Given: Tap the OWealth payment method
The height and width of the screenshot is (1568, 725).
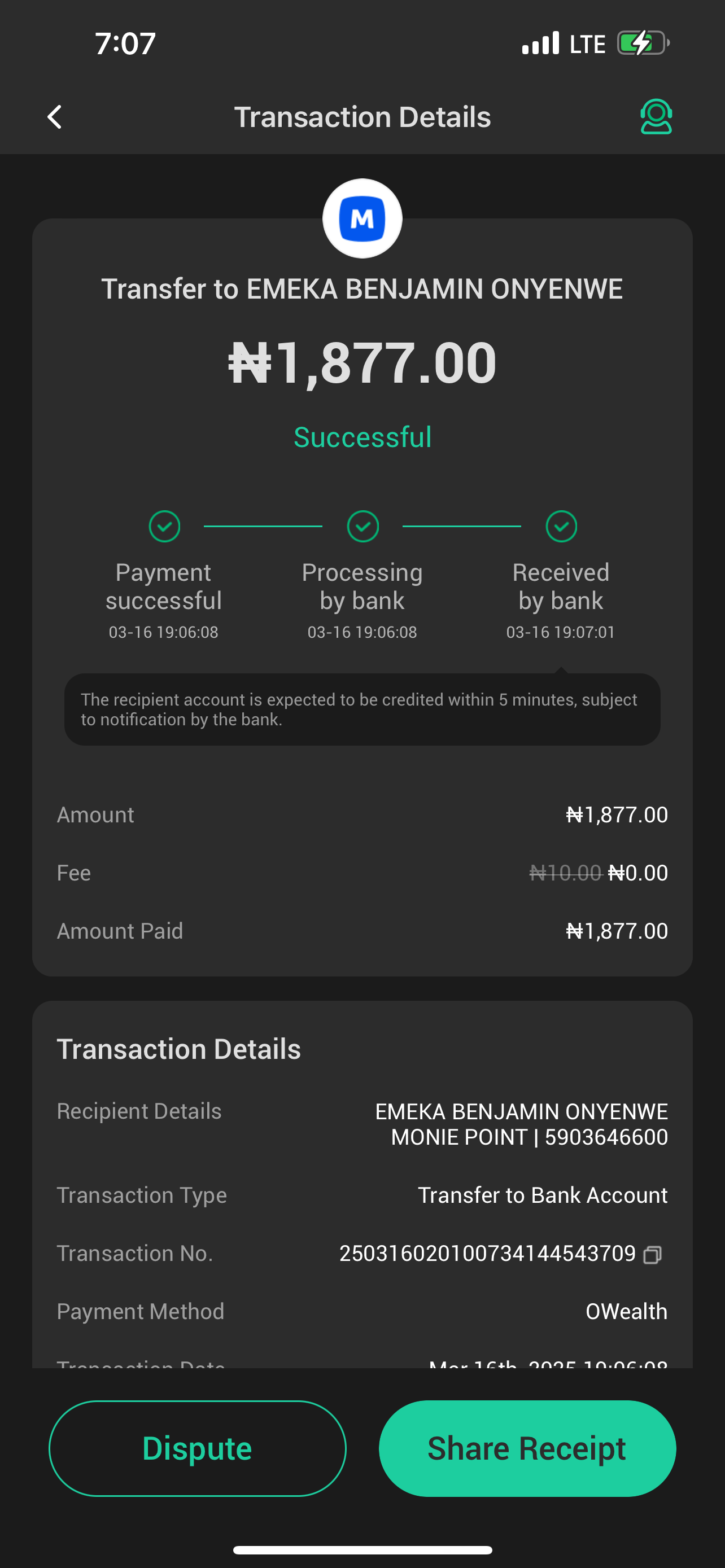Looking at the screenshot, I should pos(626,1311).
